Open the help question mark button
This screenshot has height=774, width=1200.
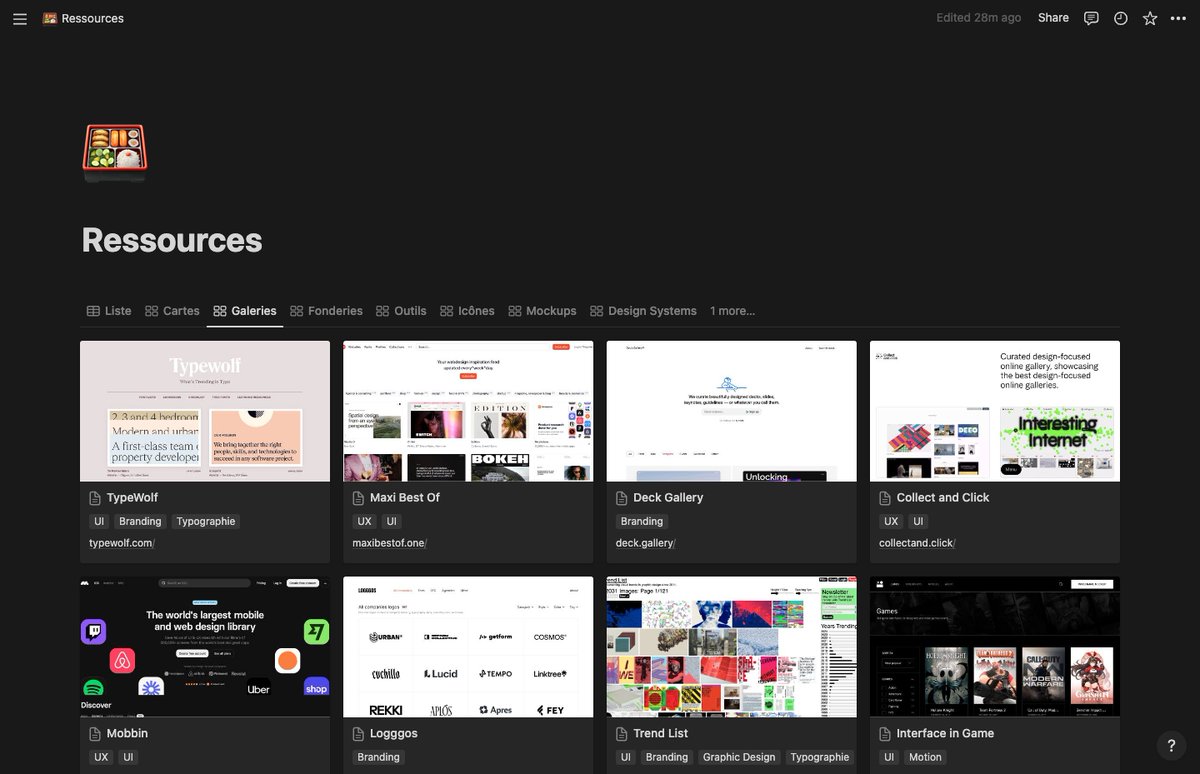tap(1171, 745)
